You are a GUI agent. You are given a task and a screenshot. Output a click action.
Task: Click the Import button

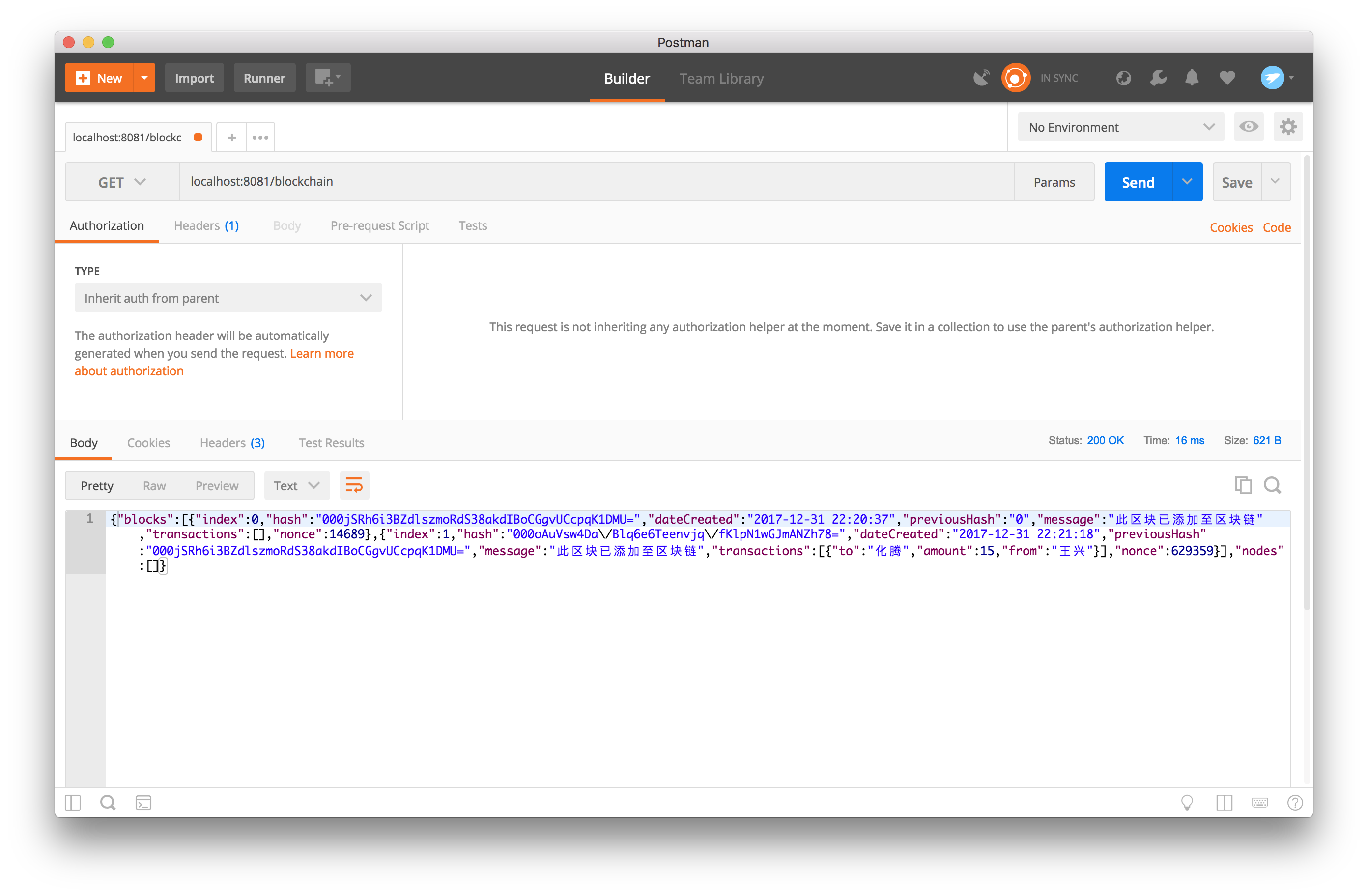pyautogui.click(x=194, y=78)
